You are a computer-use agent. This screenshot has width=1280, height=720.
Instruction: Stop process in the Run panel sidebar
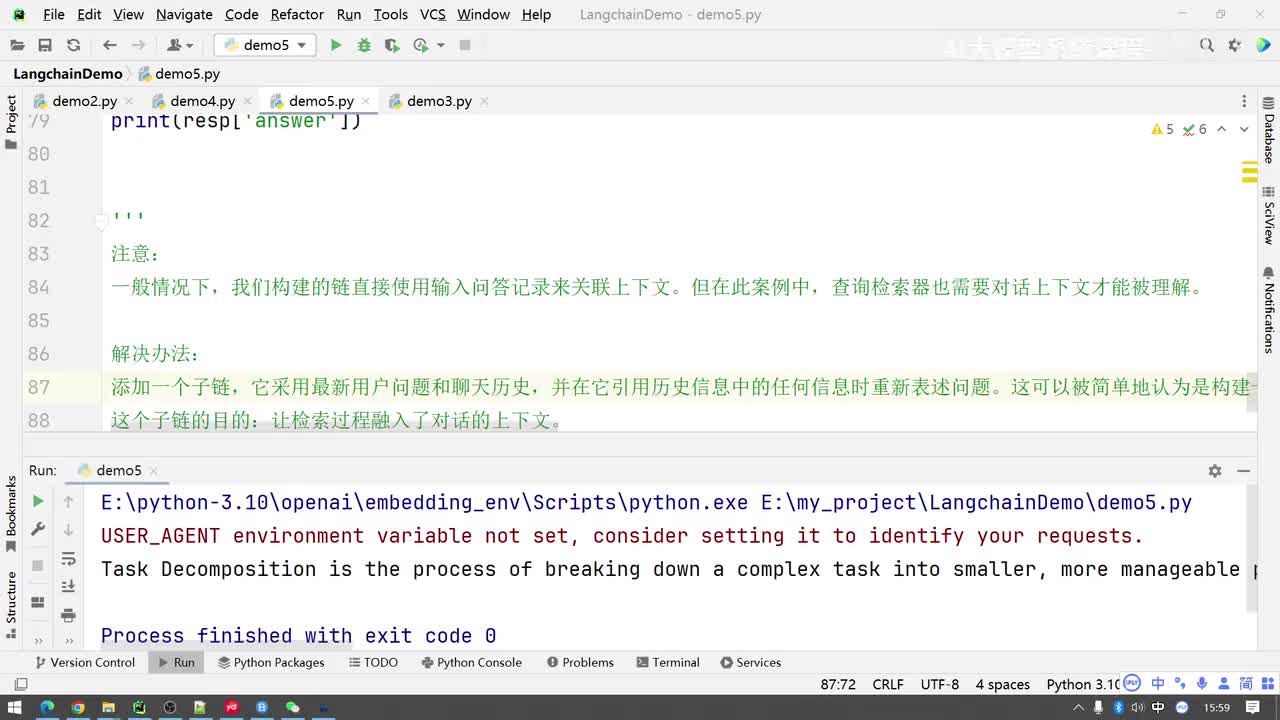38,565
